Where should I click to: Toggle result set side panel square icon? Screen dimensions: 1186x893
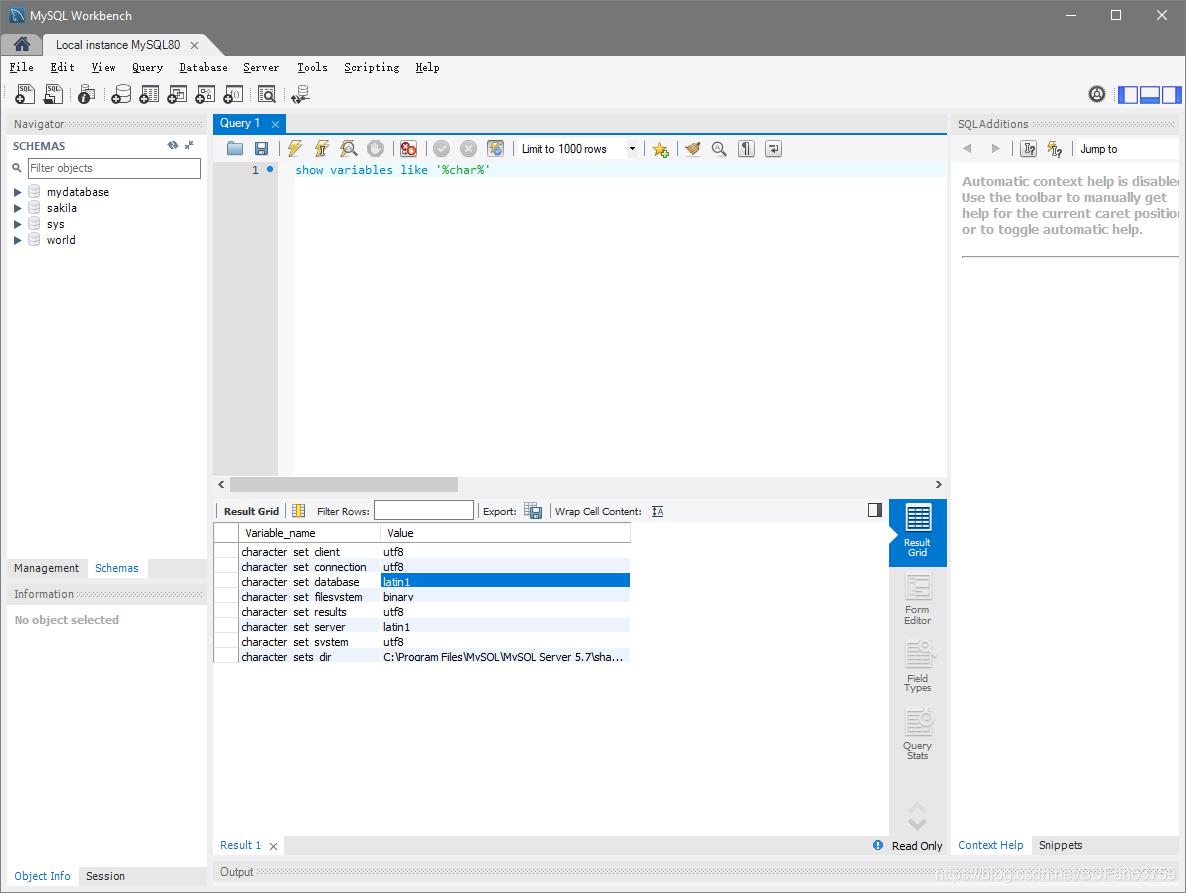tap(875, 510)
